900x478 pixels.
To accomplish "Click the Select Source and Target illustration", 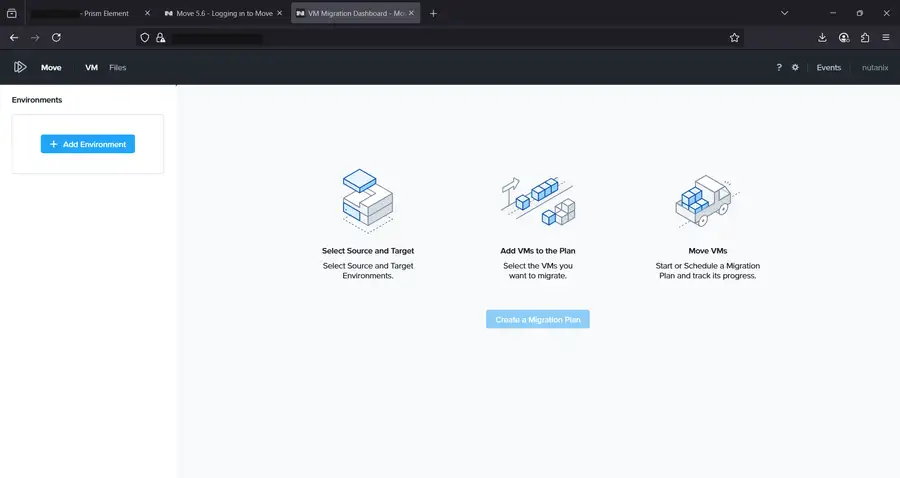I will [368, 201].
